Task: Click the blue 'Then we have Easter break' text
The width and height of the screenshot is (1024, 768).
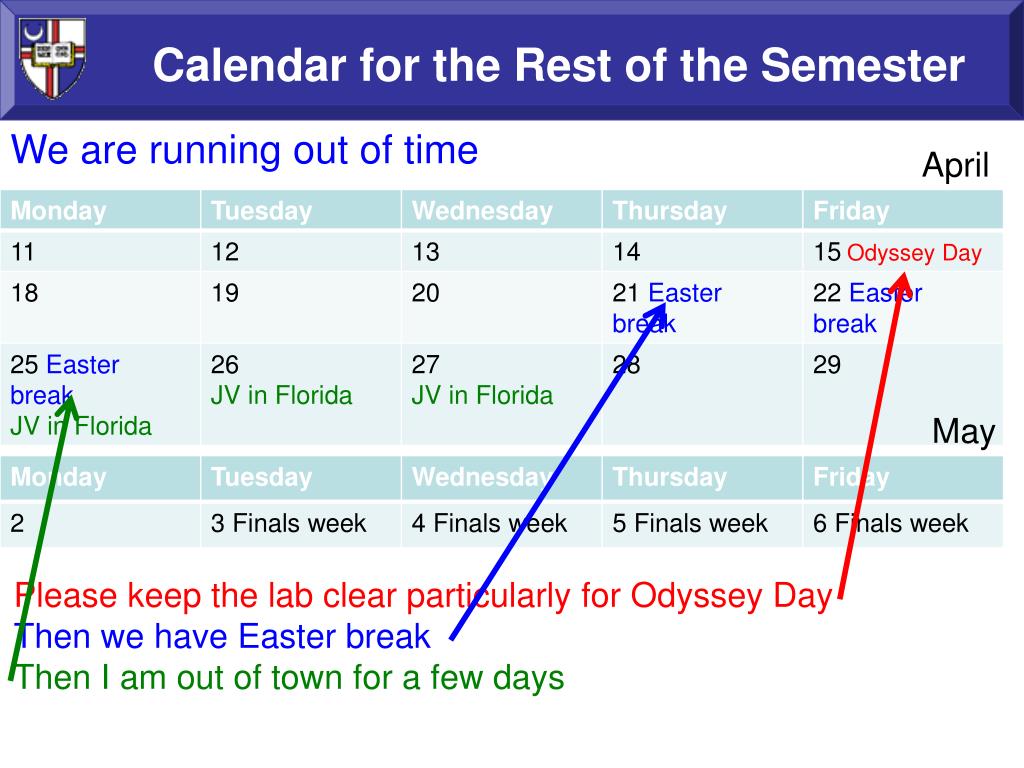Action: coord(222,636)
